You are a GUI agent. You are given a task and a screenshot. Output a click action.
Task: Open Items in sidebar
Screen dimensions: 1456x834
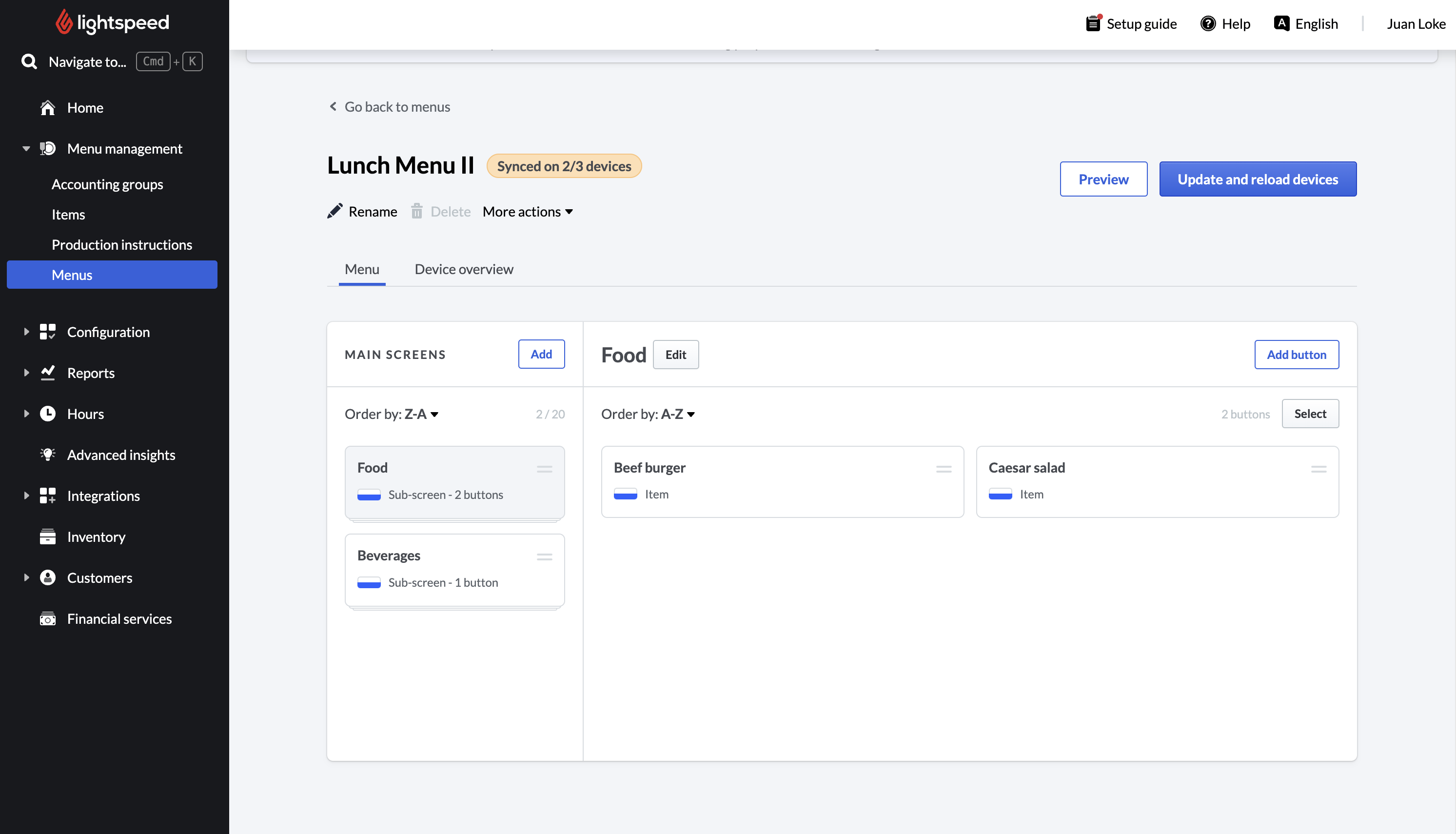[68, 214]
